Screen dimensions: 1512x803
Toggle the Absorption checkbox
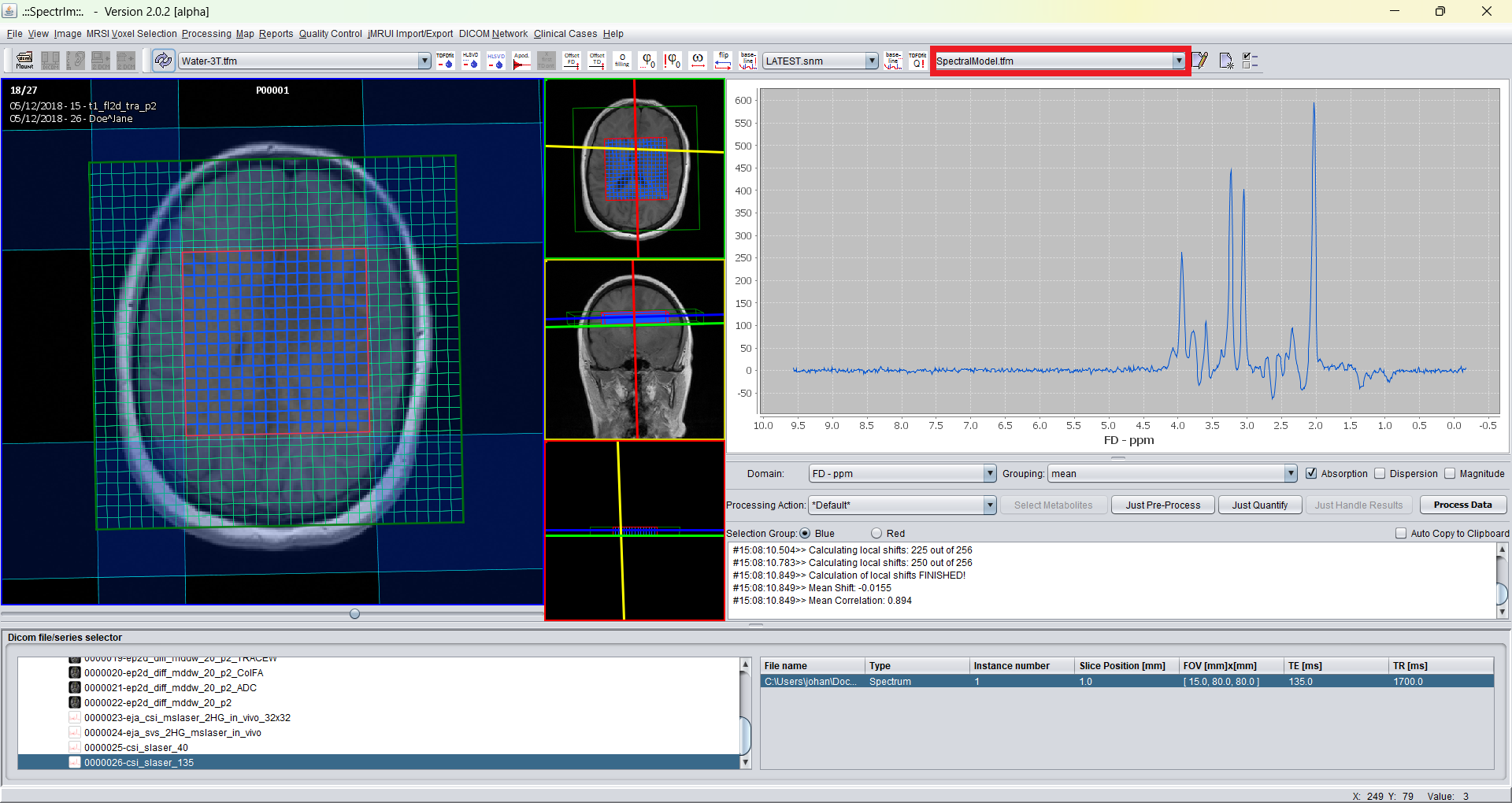point(1311,473)
